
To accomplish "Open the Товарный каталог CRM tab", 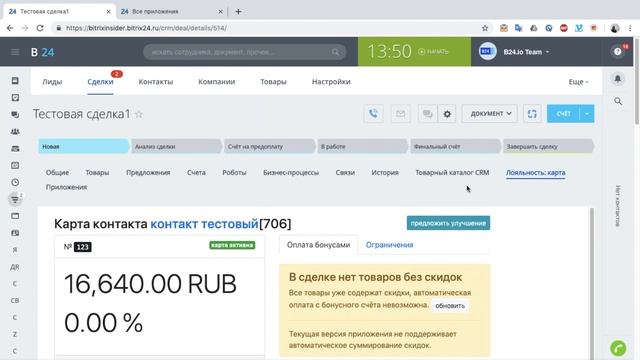I will click(x=452, y=172).
